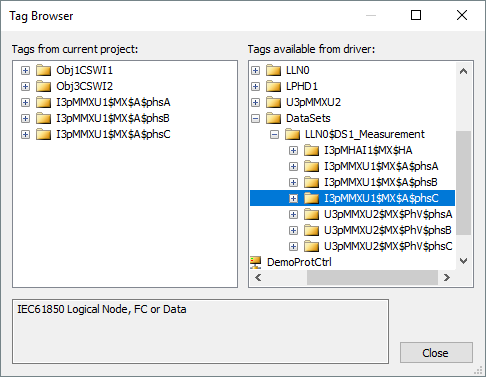Click the Close button

pos(436,353)
